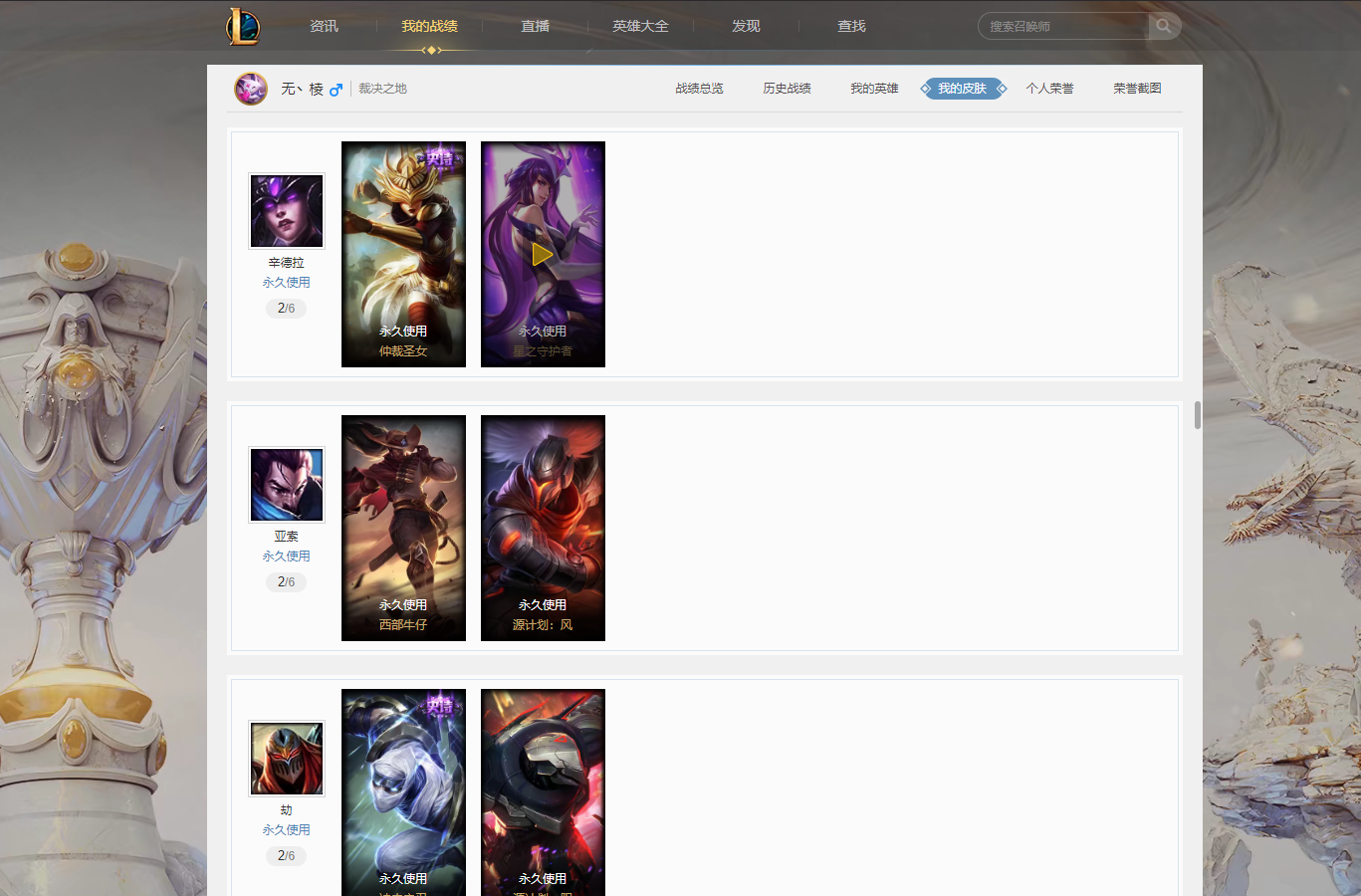Click the 搜索召唤师 search field

tap(1063, 26)
